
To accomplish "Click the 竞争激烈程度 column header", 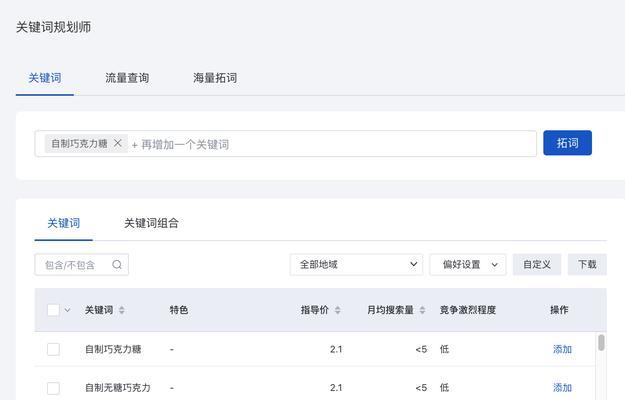I will [468, 310].
